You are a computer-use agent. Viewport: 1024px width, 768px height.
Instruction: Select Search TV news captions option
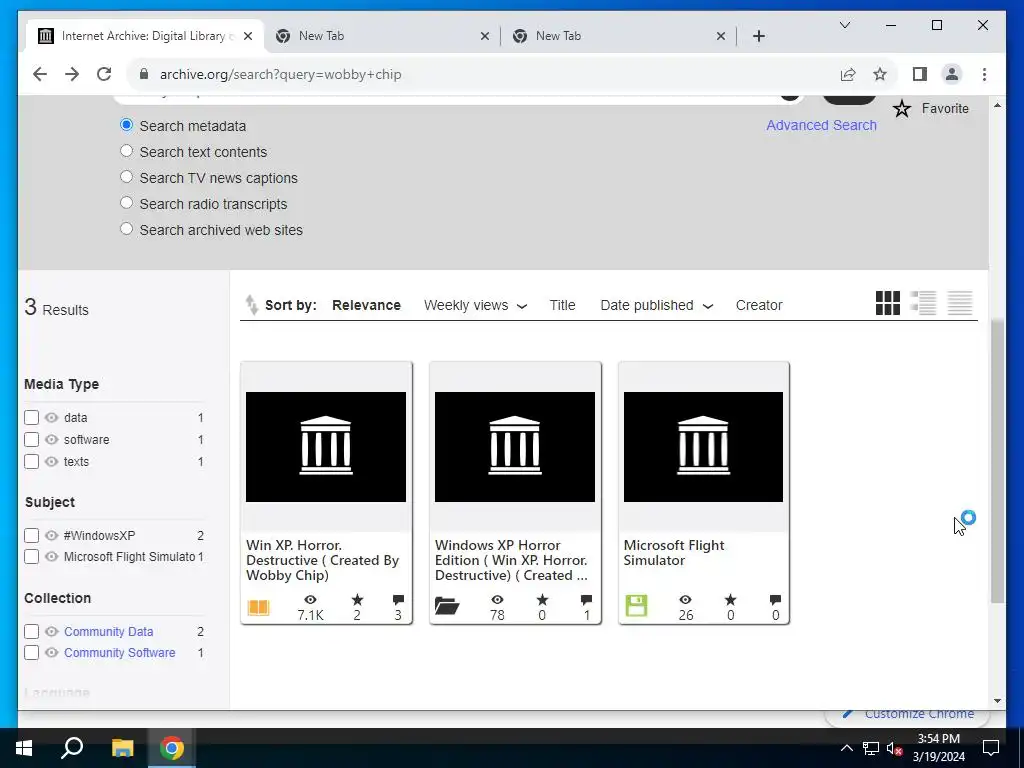pyautogui.click(x=126, y=177)
